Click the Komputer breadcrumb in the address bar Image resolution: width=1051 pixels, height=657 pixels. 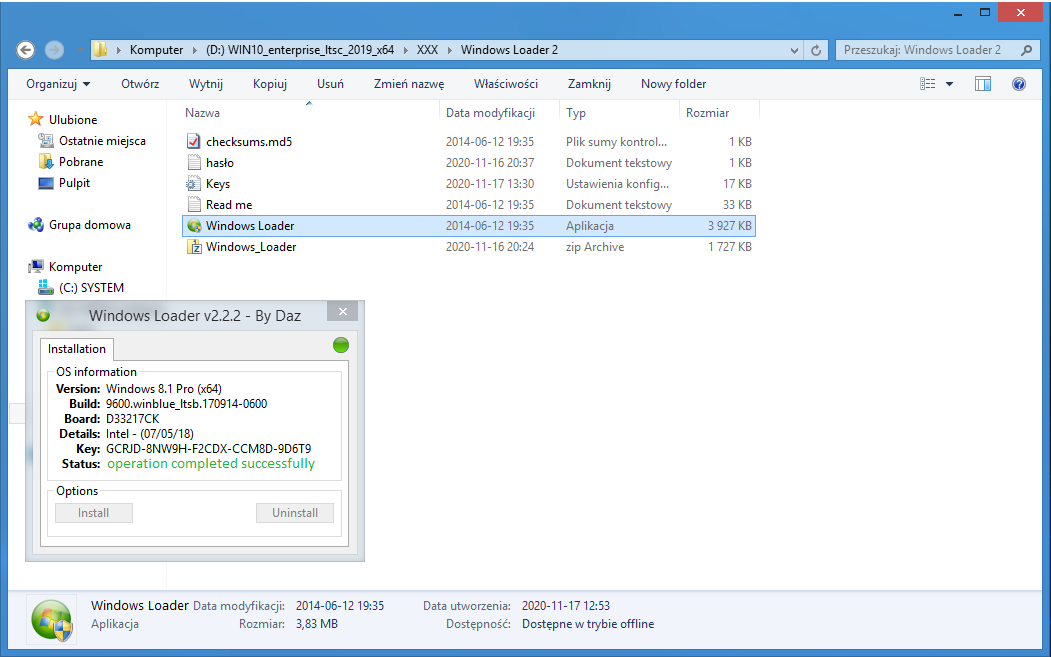click(x=156, y=50)
